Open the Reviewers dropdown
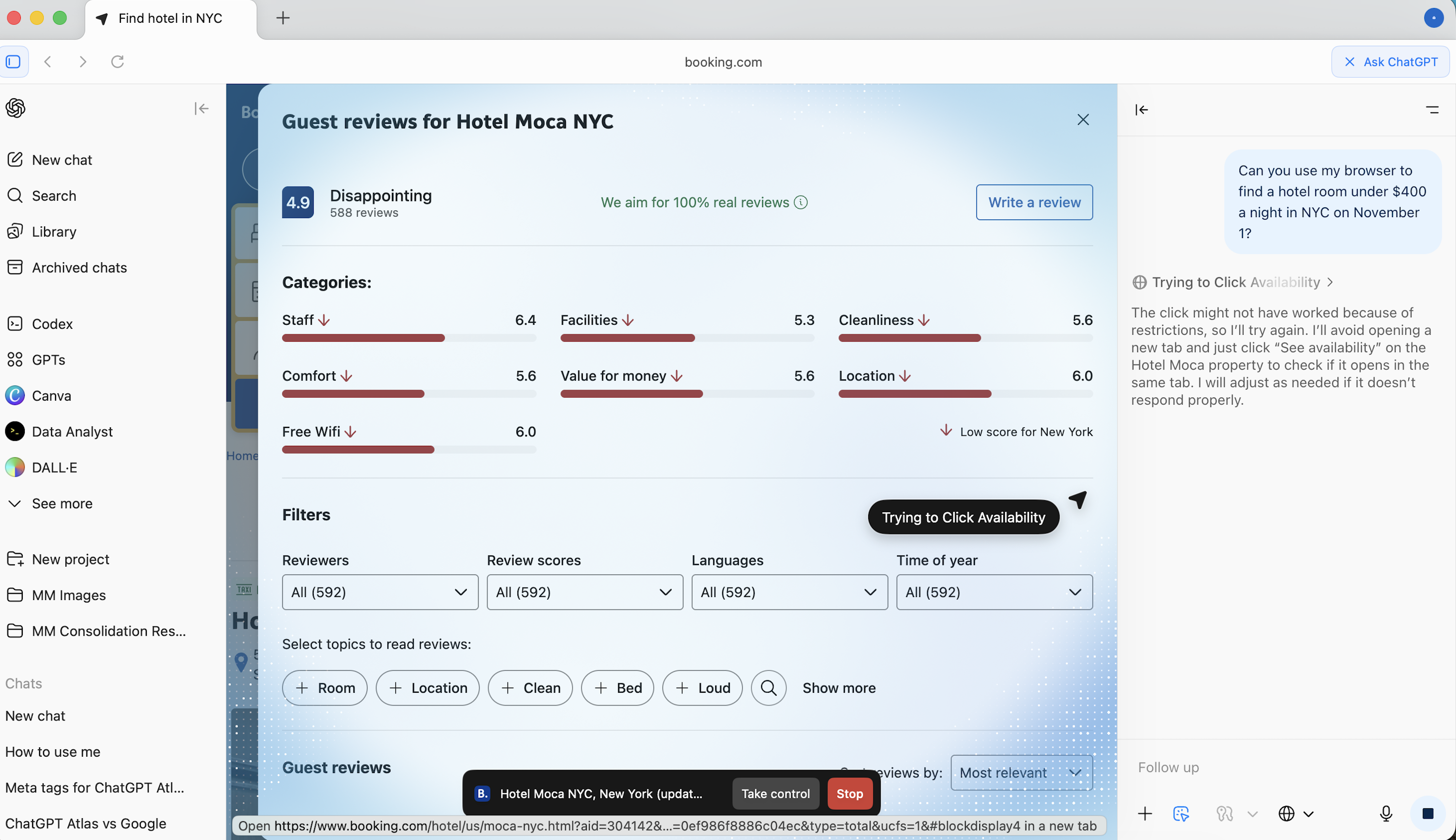1456x840 pixels. click(x=380, y=592)
